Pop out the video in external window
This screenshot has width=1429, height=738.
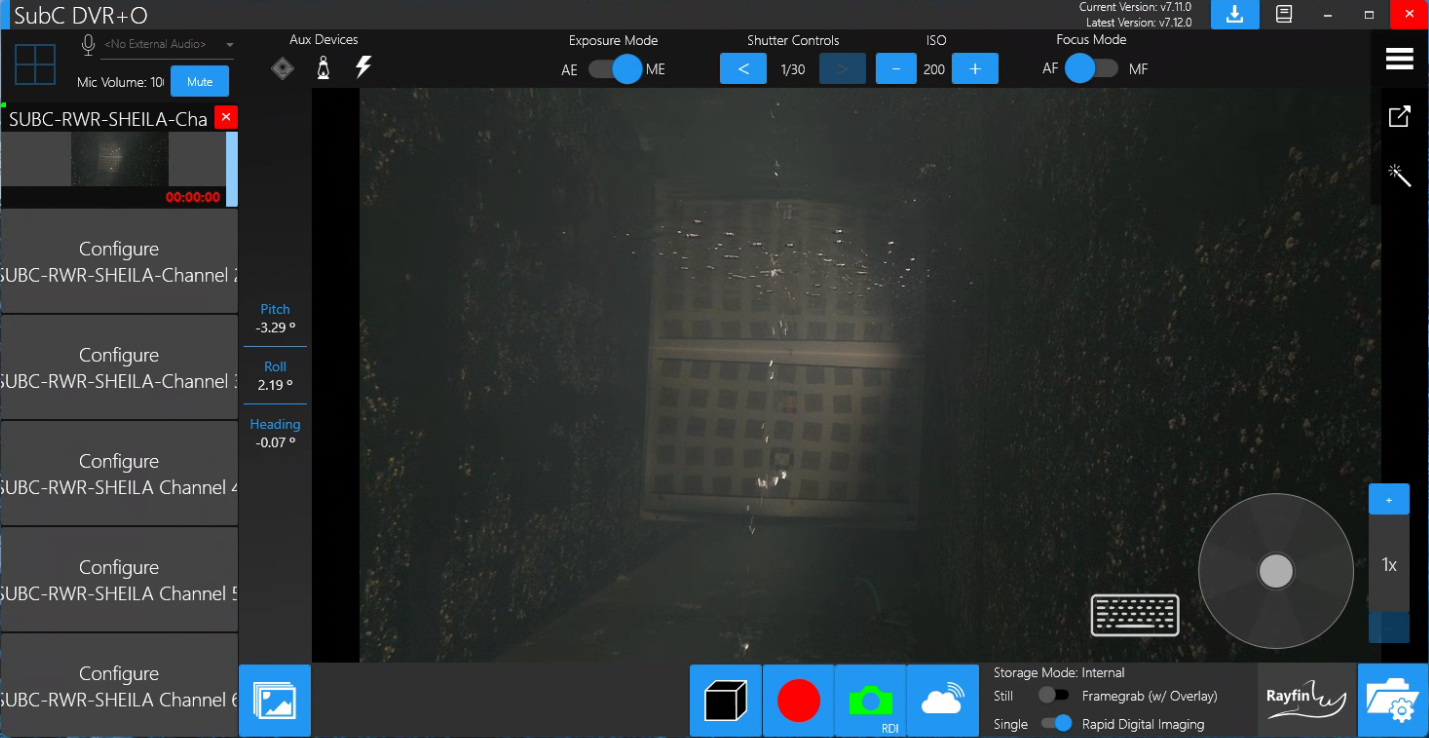coord(1399,116)
